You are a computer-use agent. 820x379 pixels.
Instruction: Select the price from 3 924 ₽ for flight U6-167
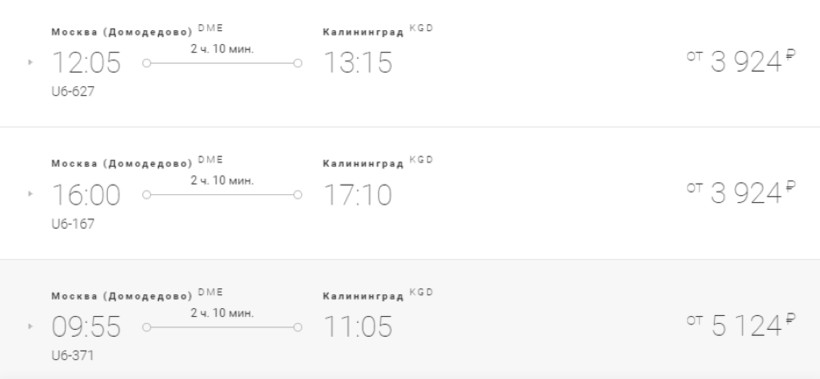[741, 193]
